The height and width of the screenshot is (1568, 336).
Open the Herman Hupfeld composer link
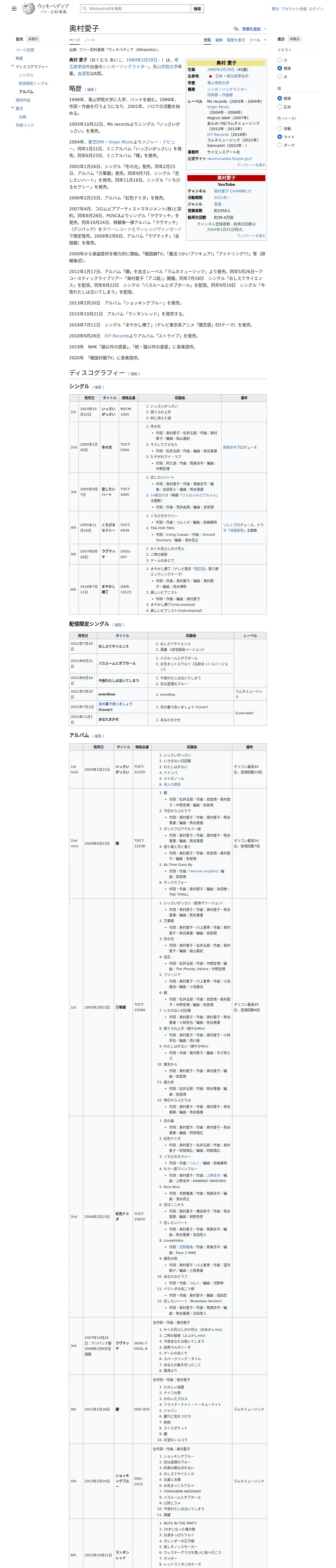[x=203, y=871]
